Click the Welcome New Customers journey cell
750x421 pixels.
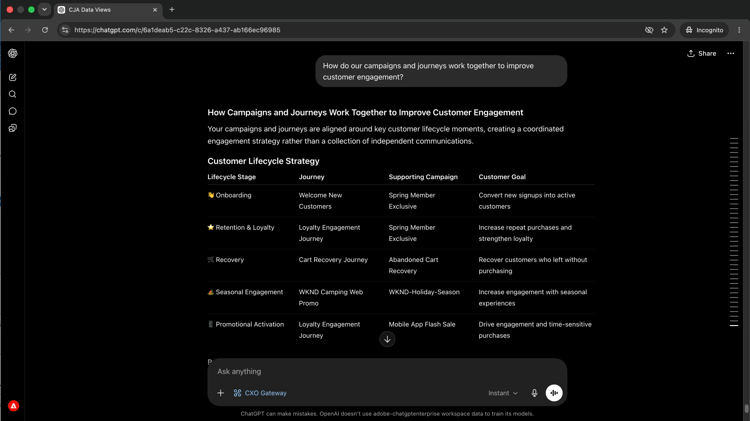tap(320, 201)
